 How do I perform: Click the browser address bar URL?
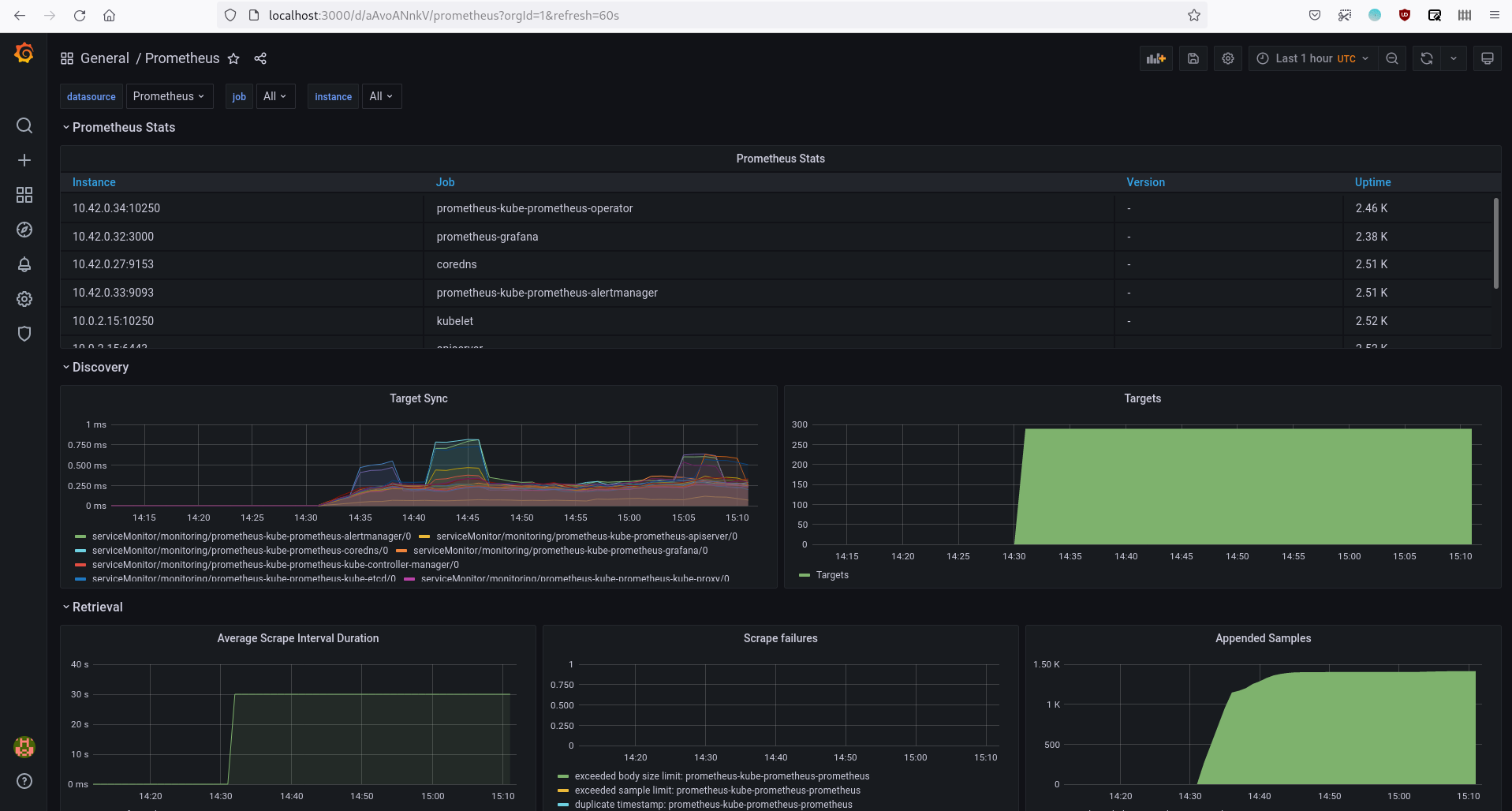(x=443, y=15)
